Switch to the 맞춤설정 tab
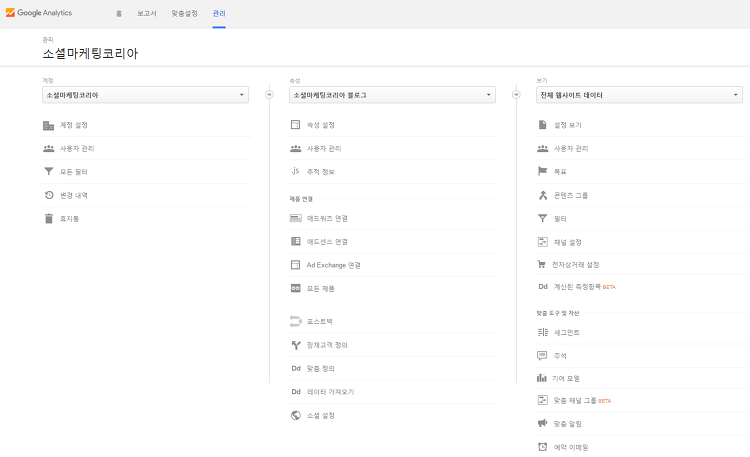750x457 pixels. pos(185,13)
